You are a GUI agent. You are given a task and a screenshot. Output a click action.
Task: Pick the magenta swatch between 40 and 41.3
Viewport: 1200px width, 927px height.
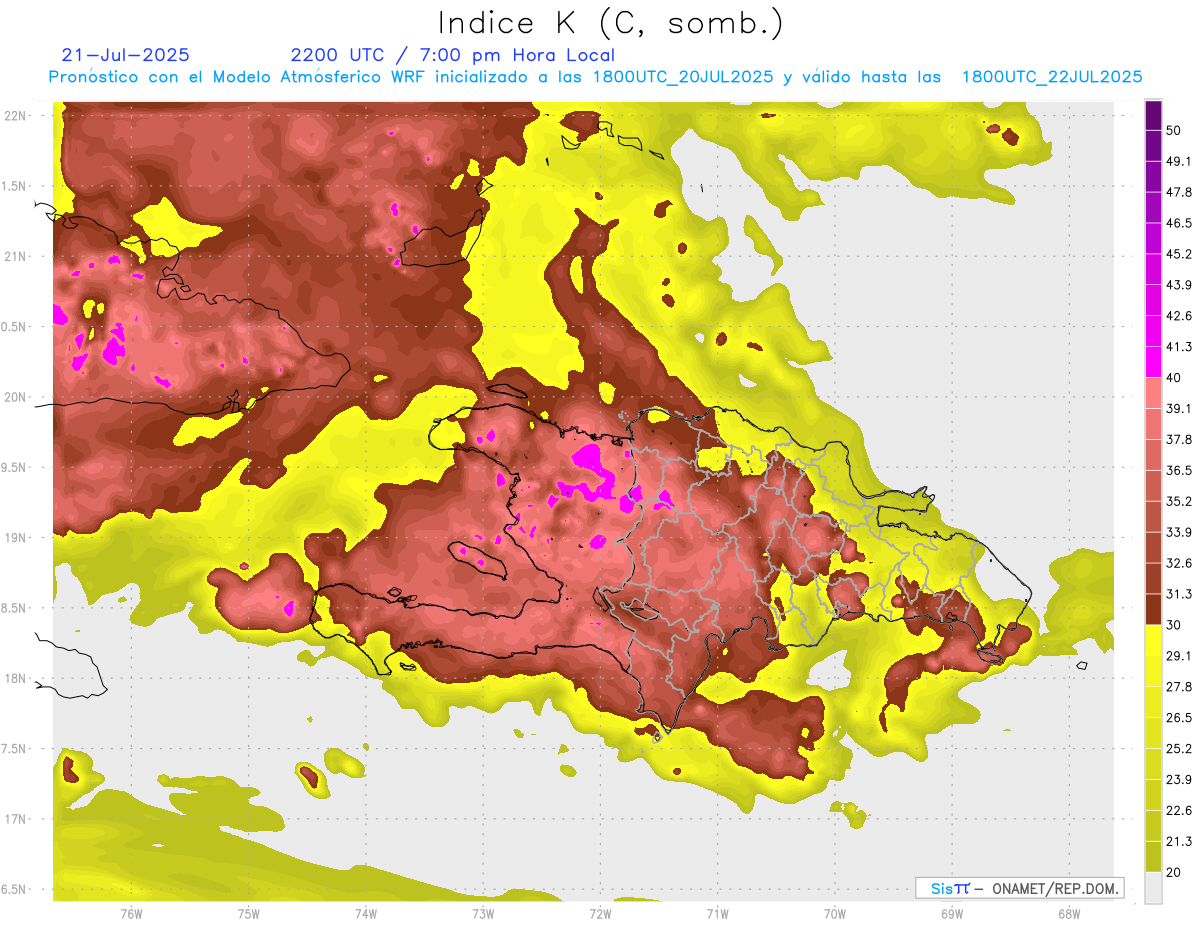pos(1153,362)
